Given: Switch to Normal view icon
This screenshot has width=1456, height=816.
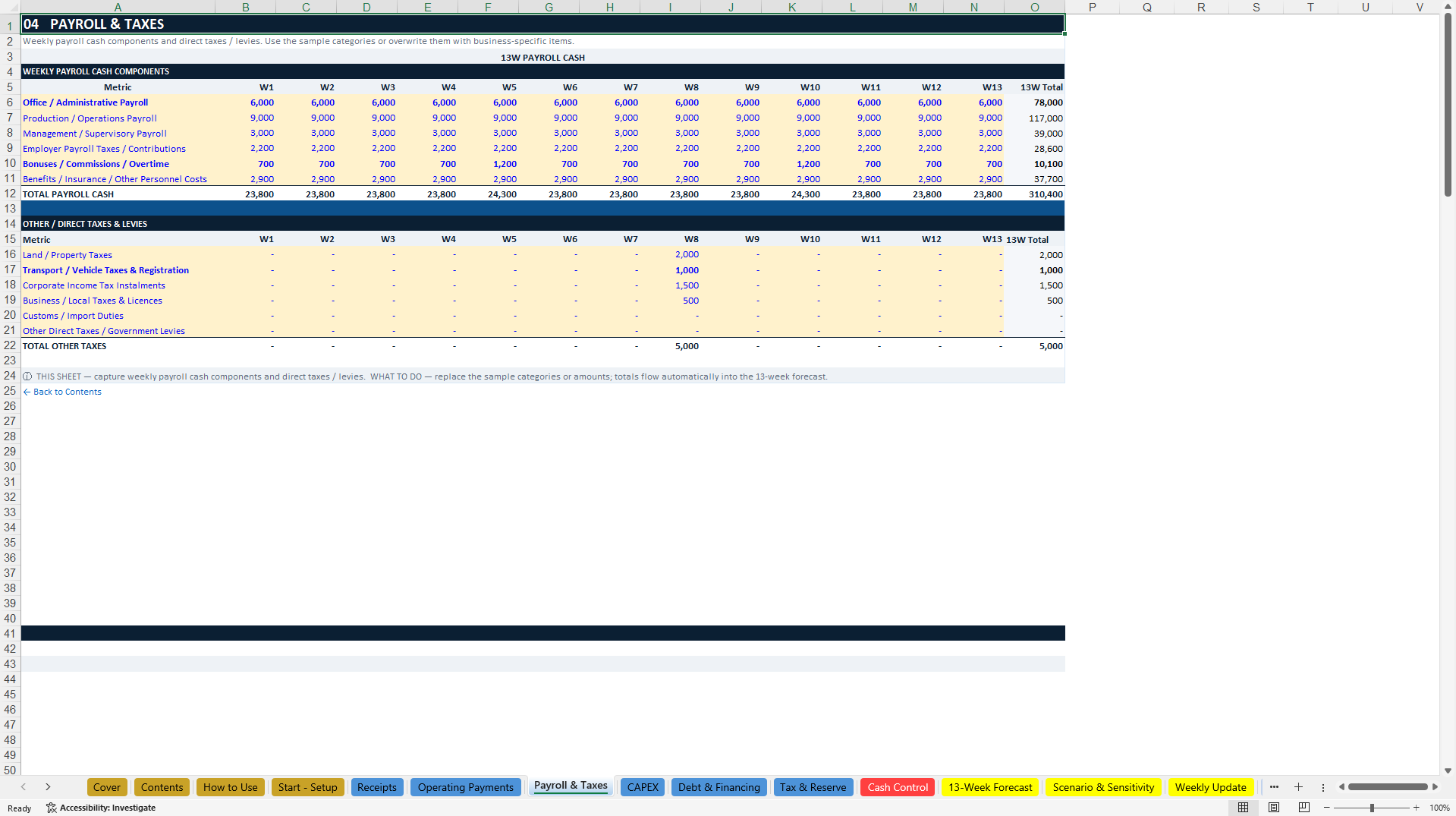Looking at the screenshot, I should (1243, 808).
